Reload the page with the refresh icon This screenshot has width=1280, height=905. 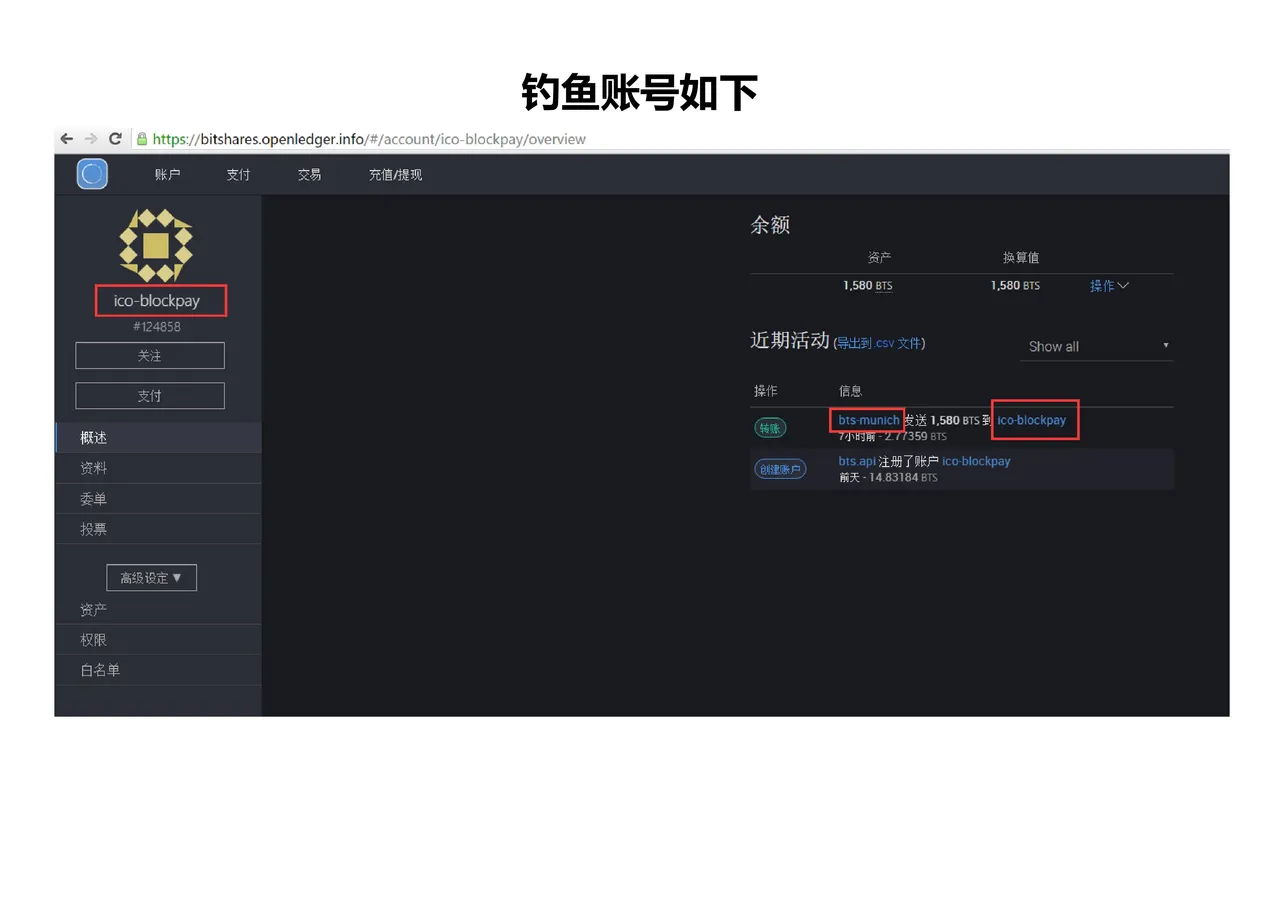tap(115, 139)
